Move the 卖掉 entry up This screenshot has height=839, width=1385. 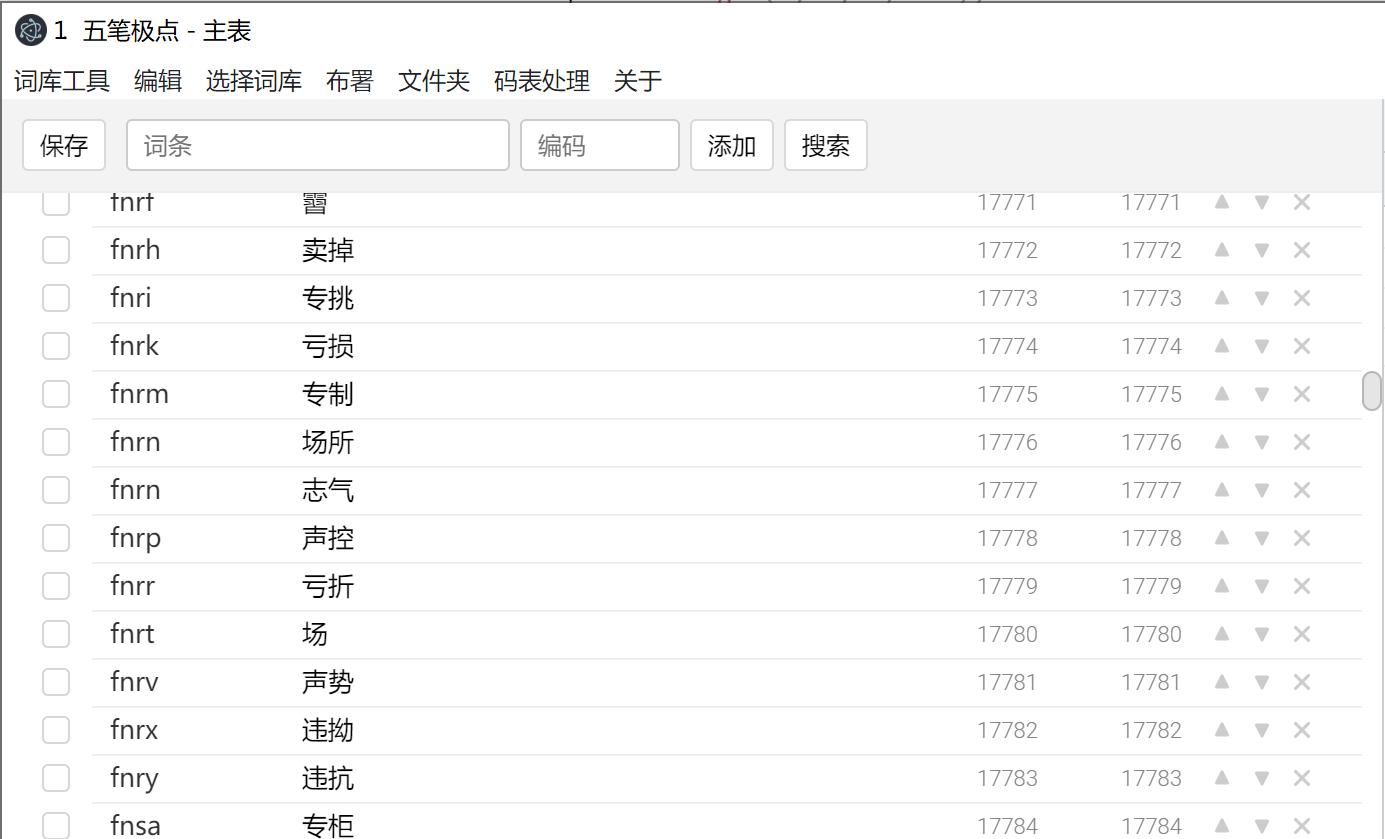(x=1221, y=249)
